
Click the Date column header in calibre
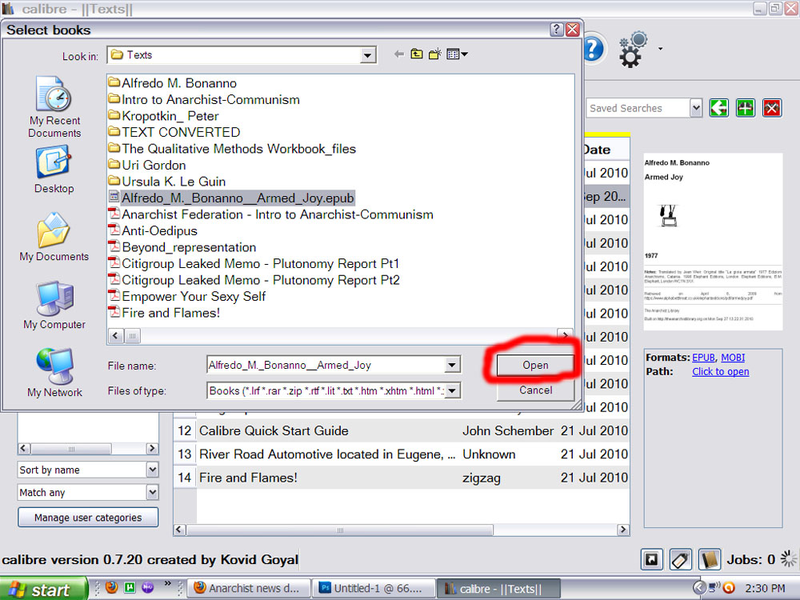(607, 149)
